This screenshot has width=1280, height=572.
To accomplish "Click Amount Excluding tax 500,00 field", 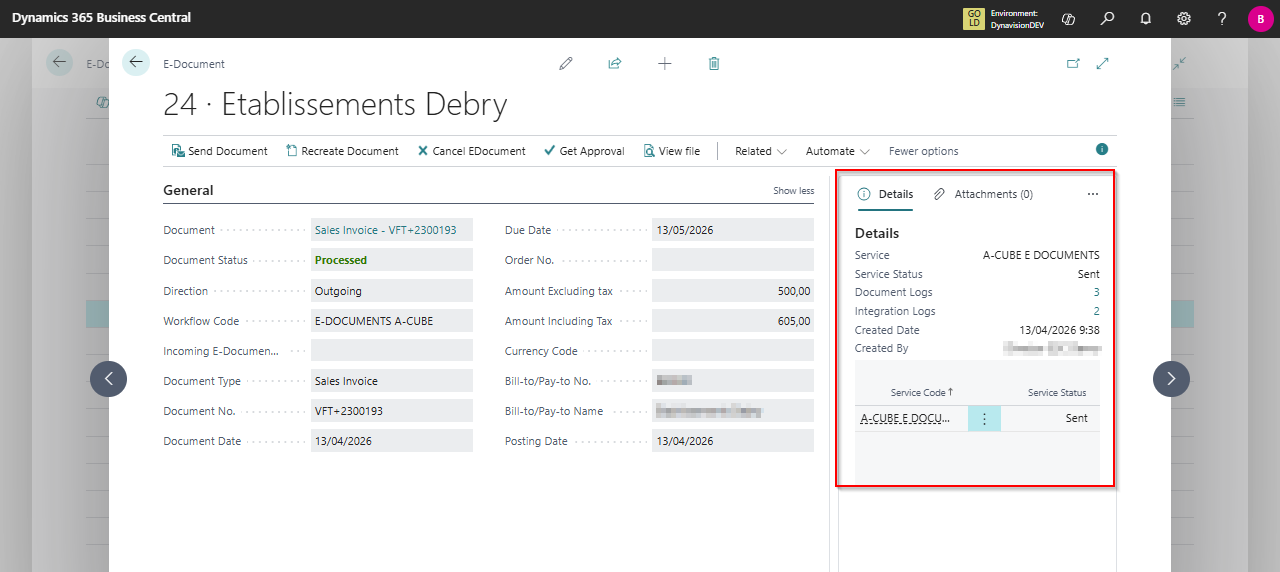I will [x=733, y=291].
